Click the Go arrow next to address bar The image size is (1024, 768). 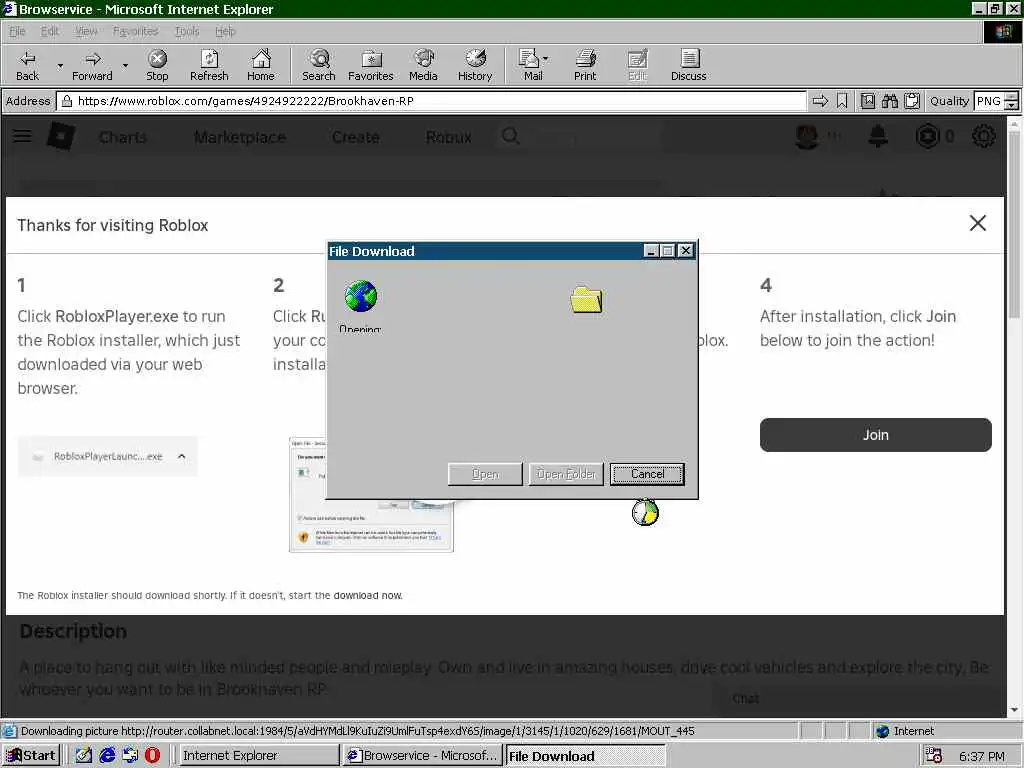pos(820,101)
